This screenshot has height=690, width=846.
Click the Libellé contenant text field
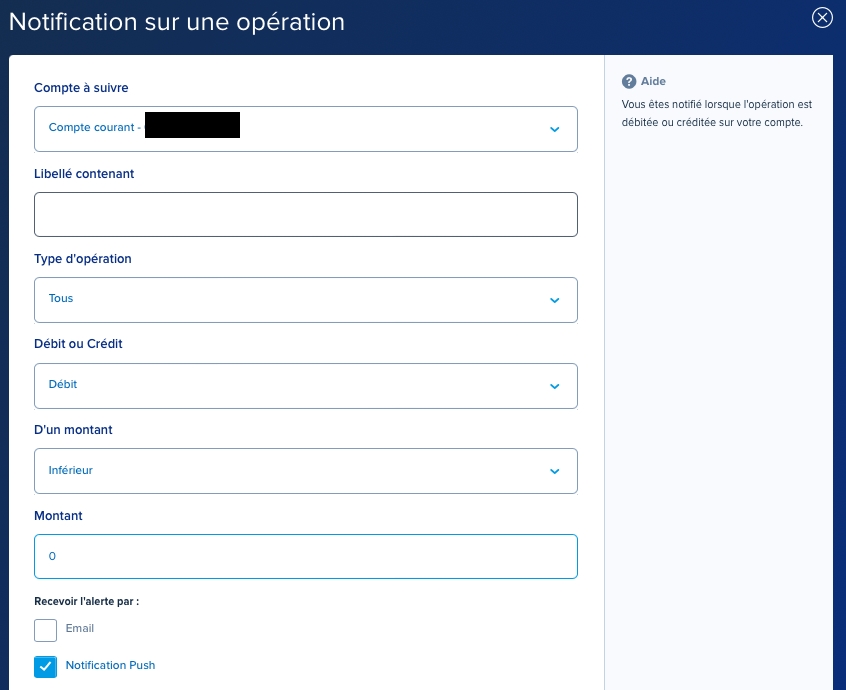[x=306, y=214]
